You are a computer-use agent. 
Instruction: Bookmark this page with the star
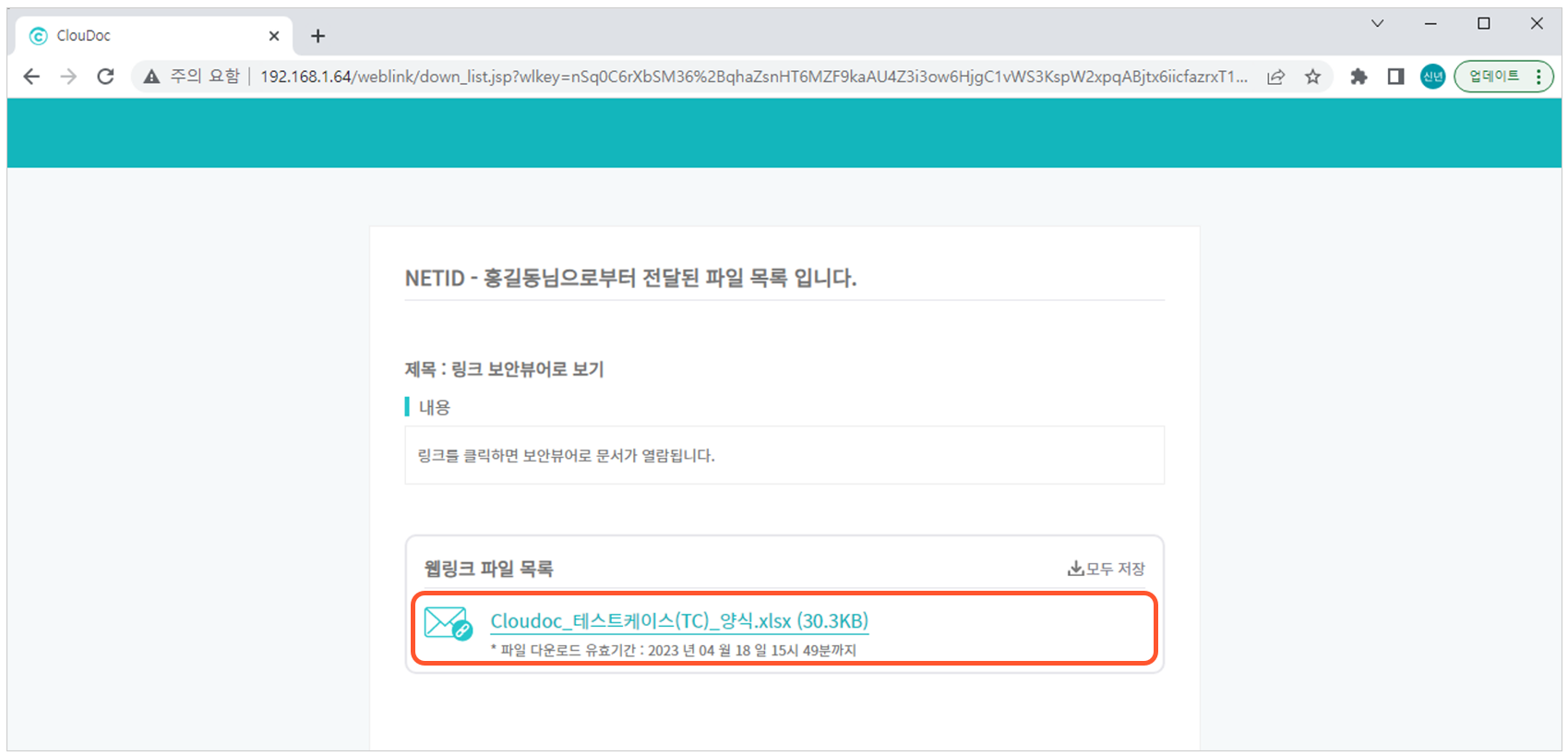1312,77
